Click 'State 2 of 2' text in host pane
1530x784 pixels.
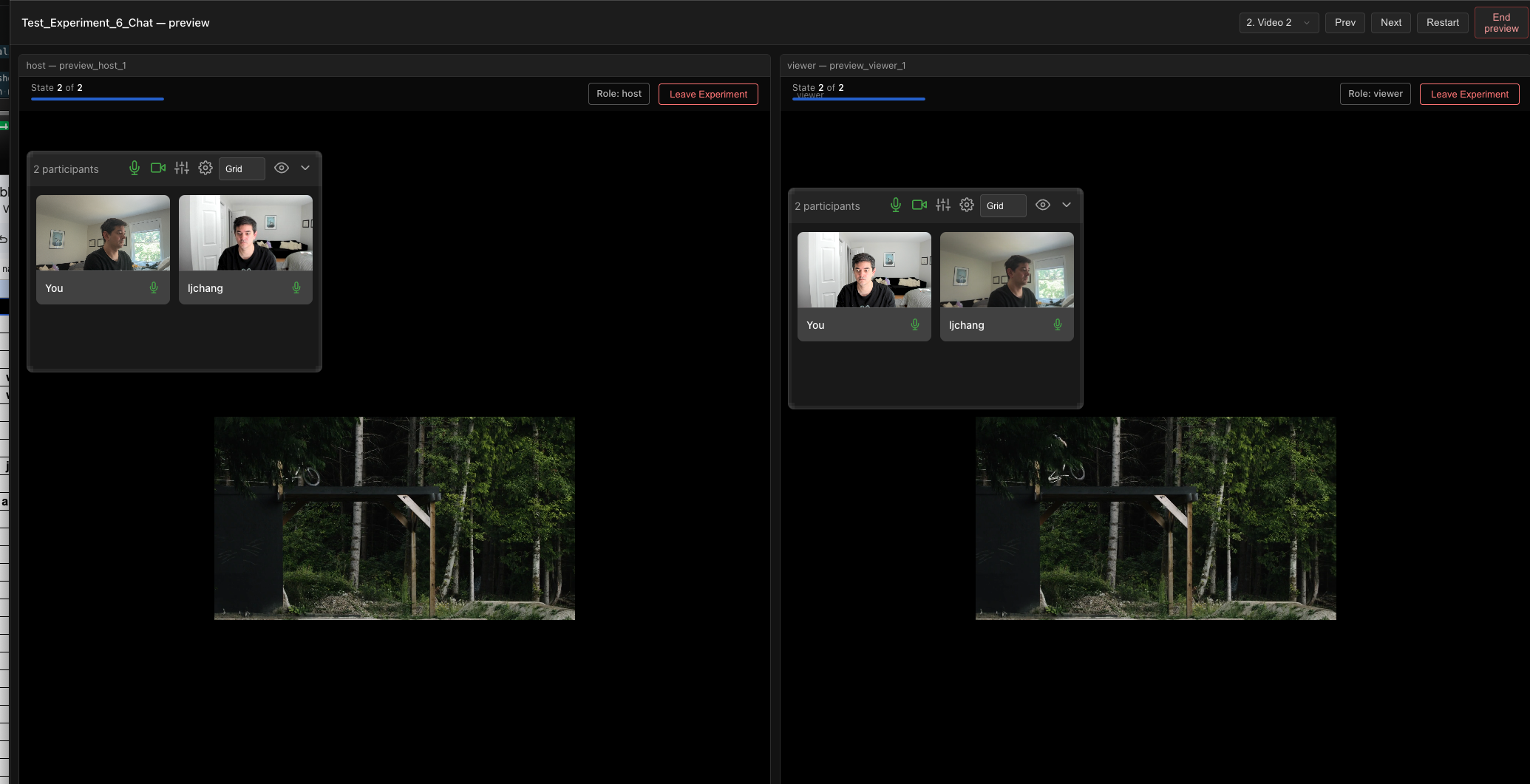57,87
